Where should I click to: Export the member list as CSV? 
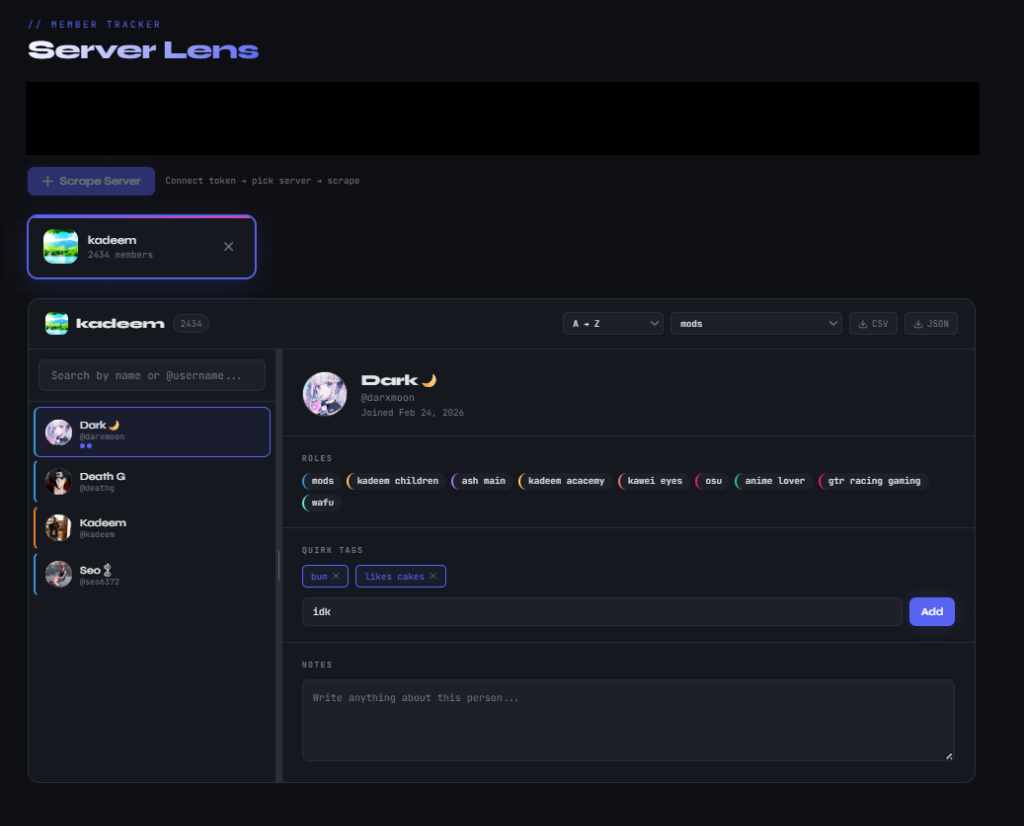tap(872, 323)
